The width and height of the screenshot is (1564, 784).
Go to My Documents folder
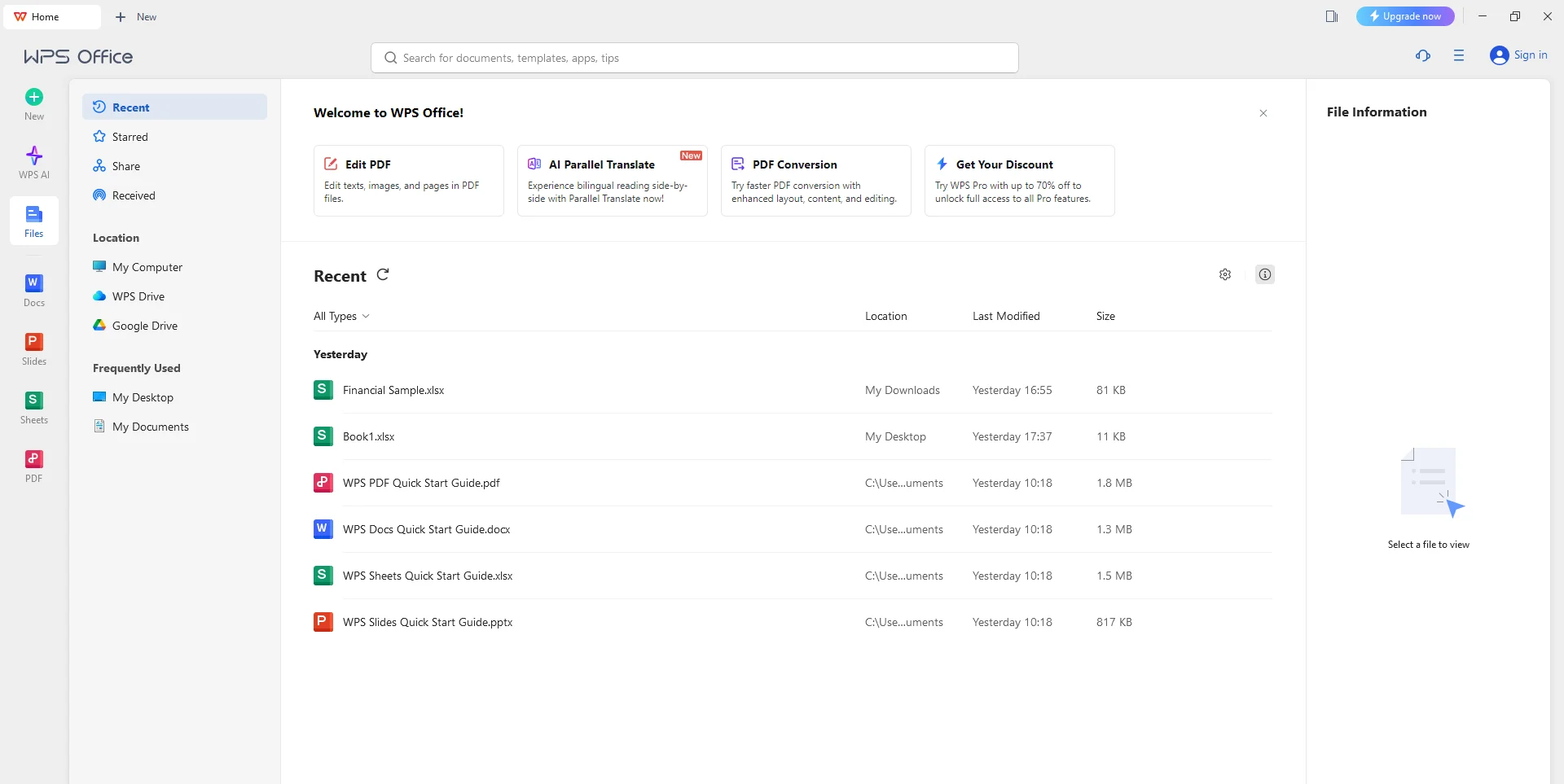[174, 427]
